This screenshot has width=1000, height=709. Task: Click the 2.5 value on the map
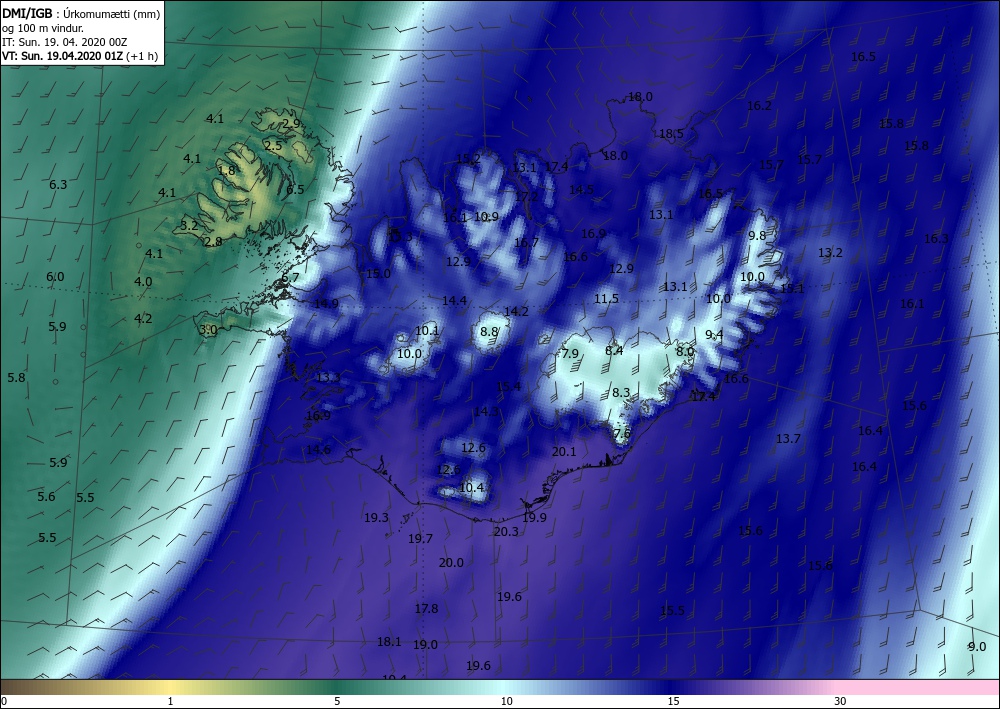coord(273,146)
